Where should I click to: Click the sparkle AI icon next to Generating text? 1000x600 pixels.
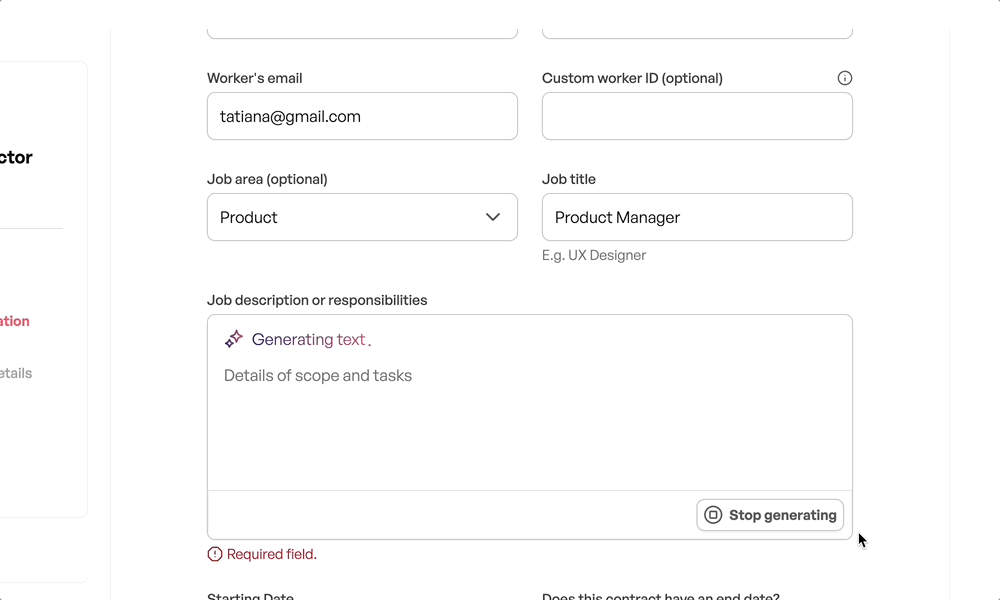(234, 339)
